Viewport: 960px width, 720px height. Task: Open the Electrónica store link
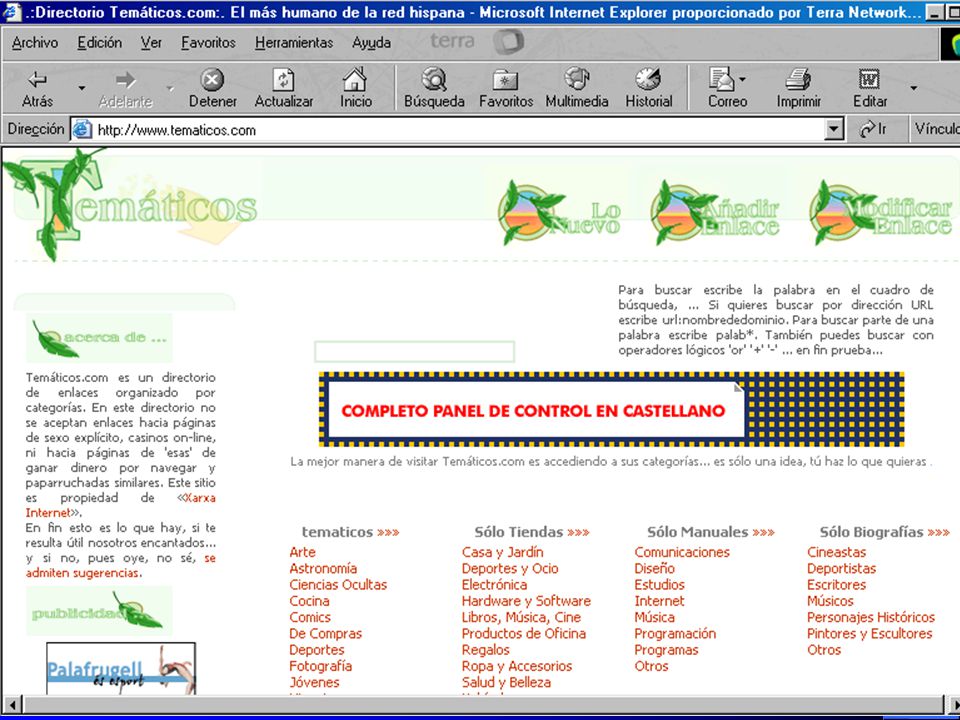pyautogui.click(x=494, y=585)
